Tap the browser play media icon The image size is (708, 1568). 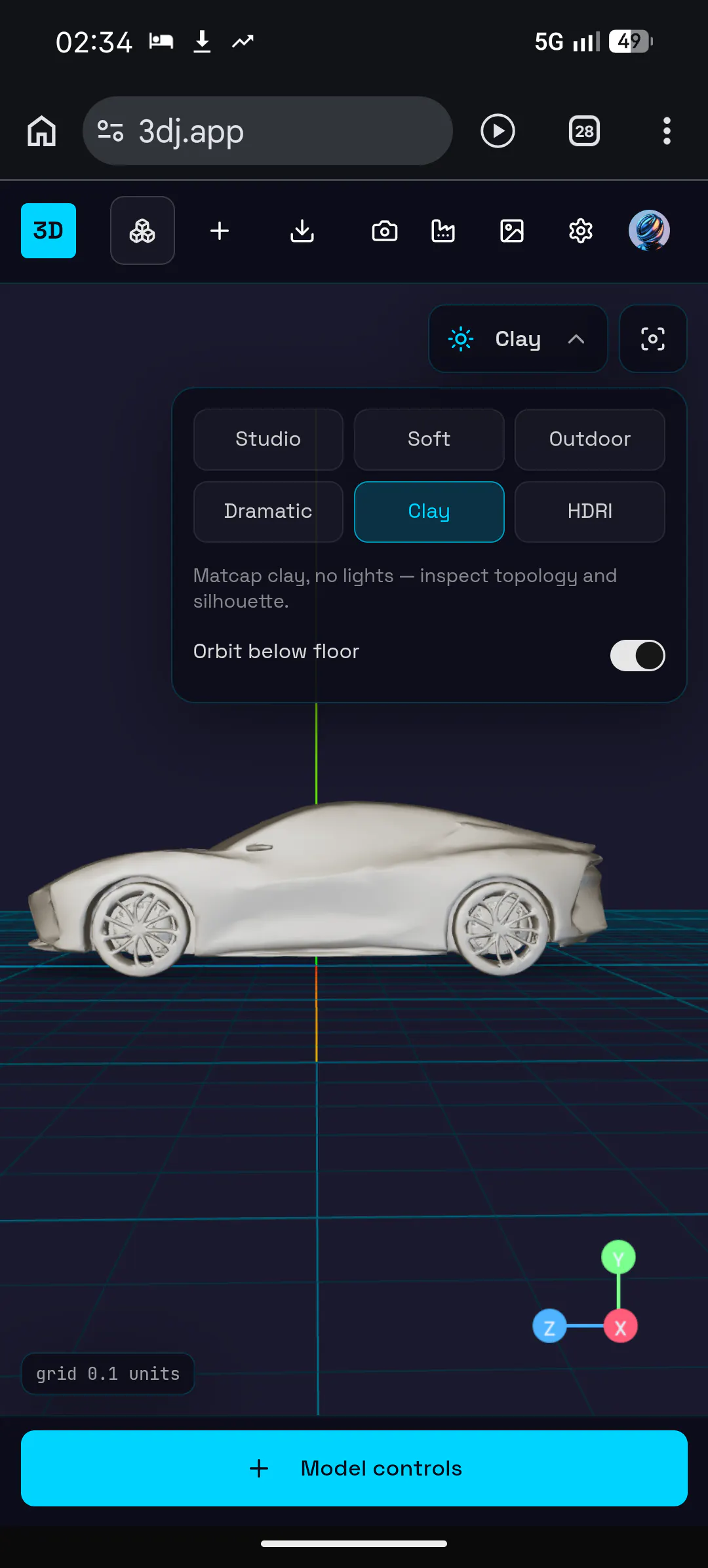coord(498,131)
